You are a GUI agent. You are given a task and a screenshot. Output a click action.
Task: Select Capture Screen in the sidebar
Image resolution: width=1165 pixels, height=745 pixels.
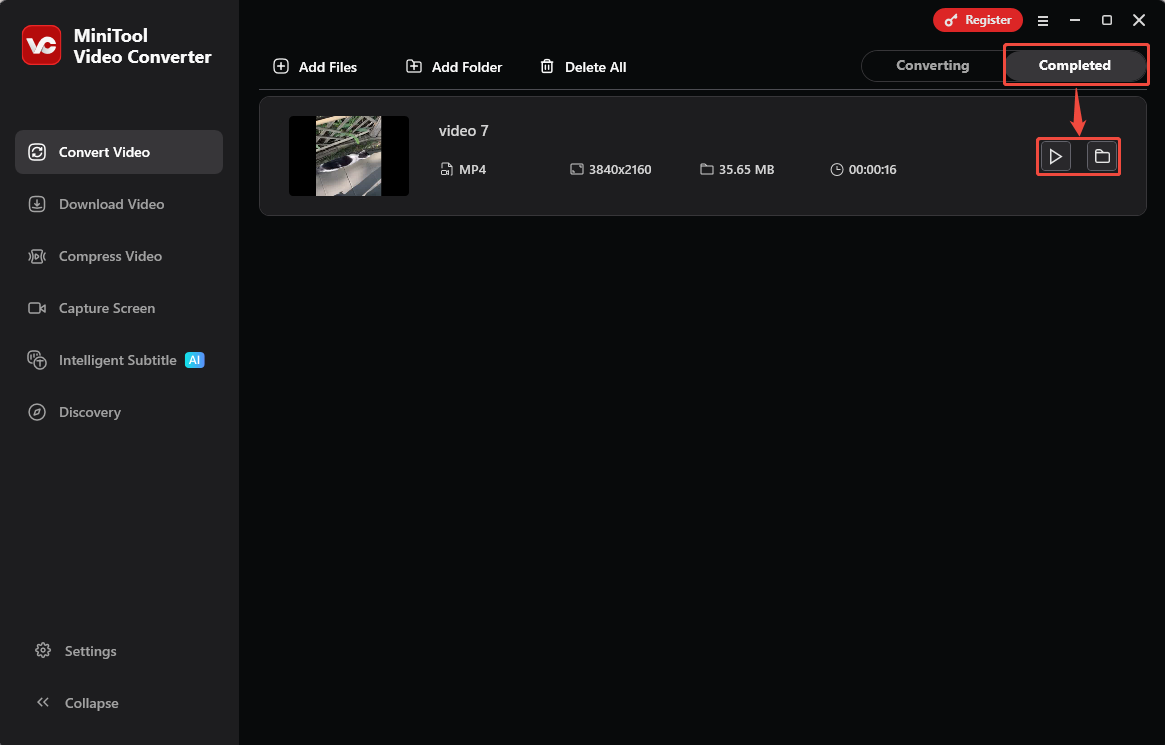(x=37, y=308)
